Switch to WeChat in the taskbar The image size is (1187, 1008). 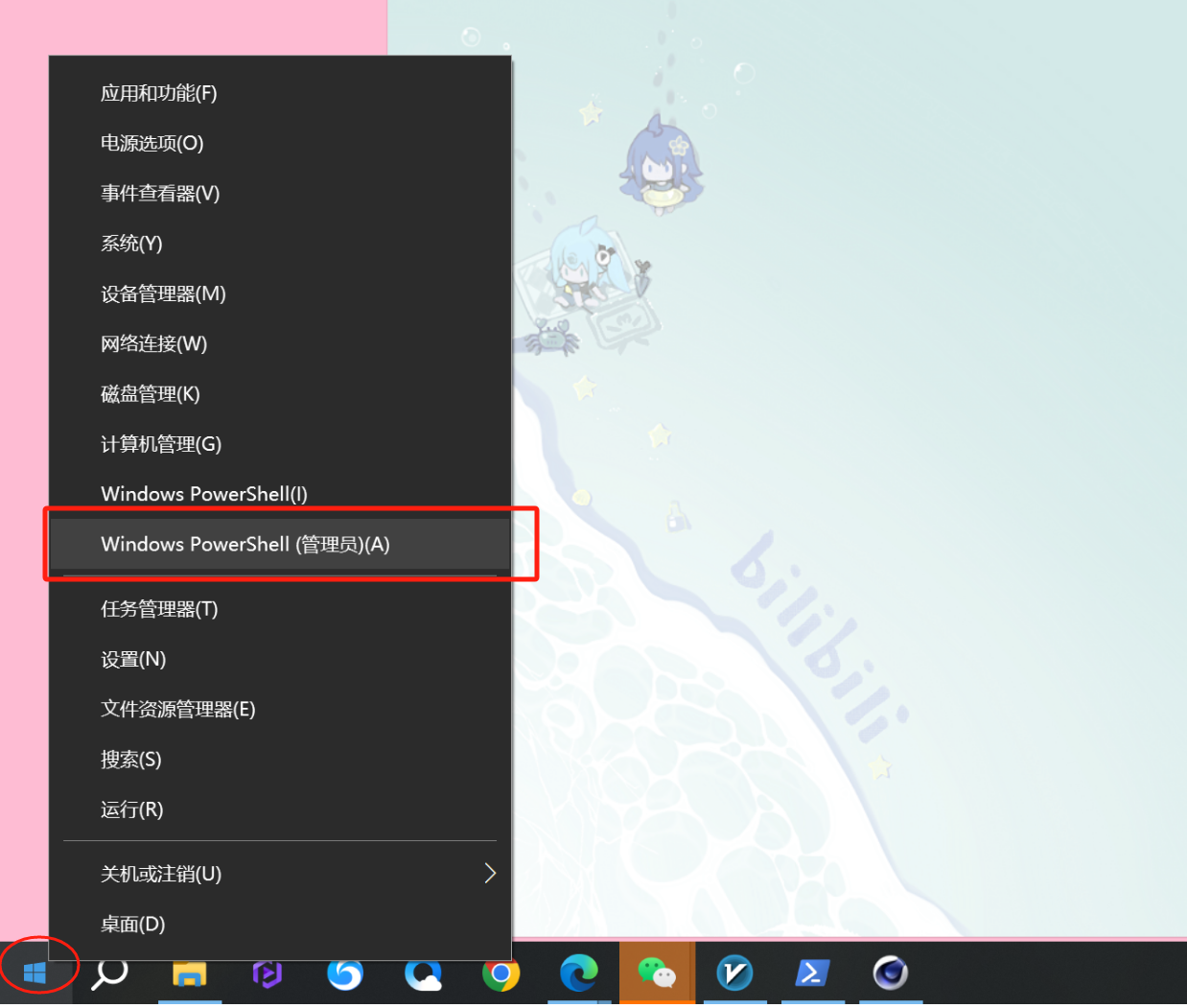coord(657,973)
